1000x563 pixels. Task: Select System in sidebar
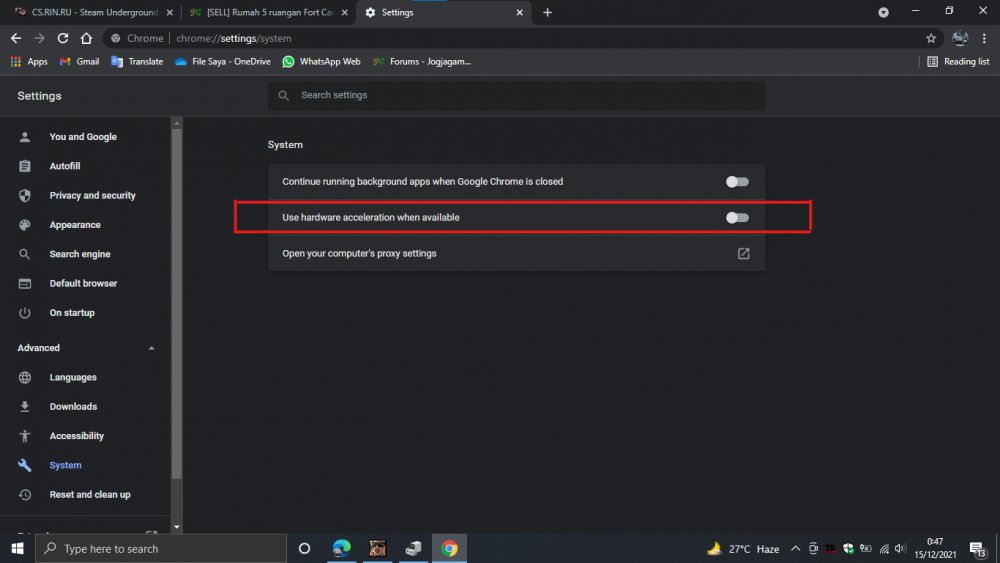tap(66, 465)
